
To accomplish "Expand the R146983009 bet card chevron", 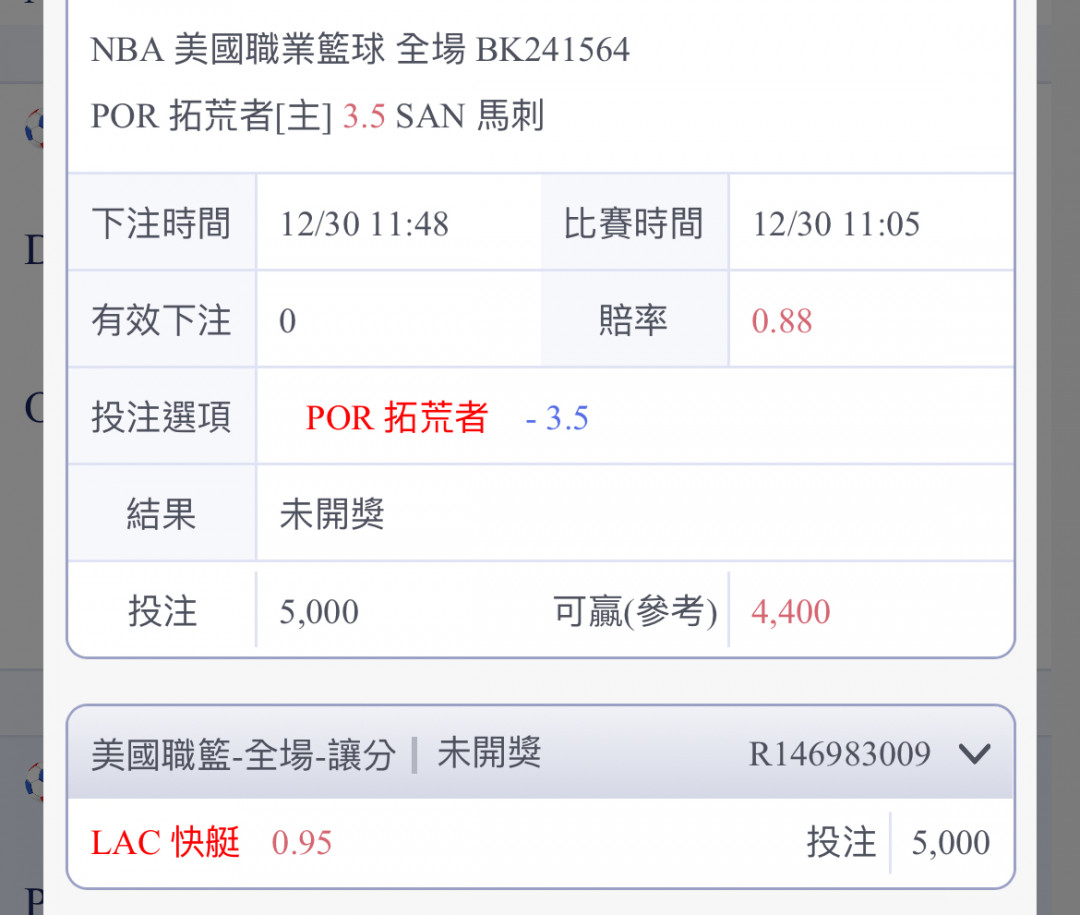I will (975, 754).
